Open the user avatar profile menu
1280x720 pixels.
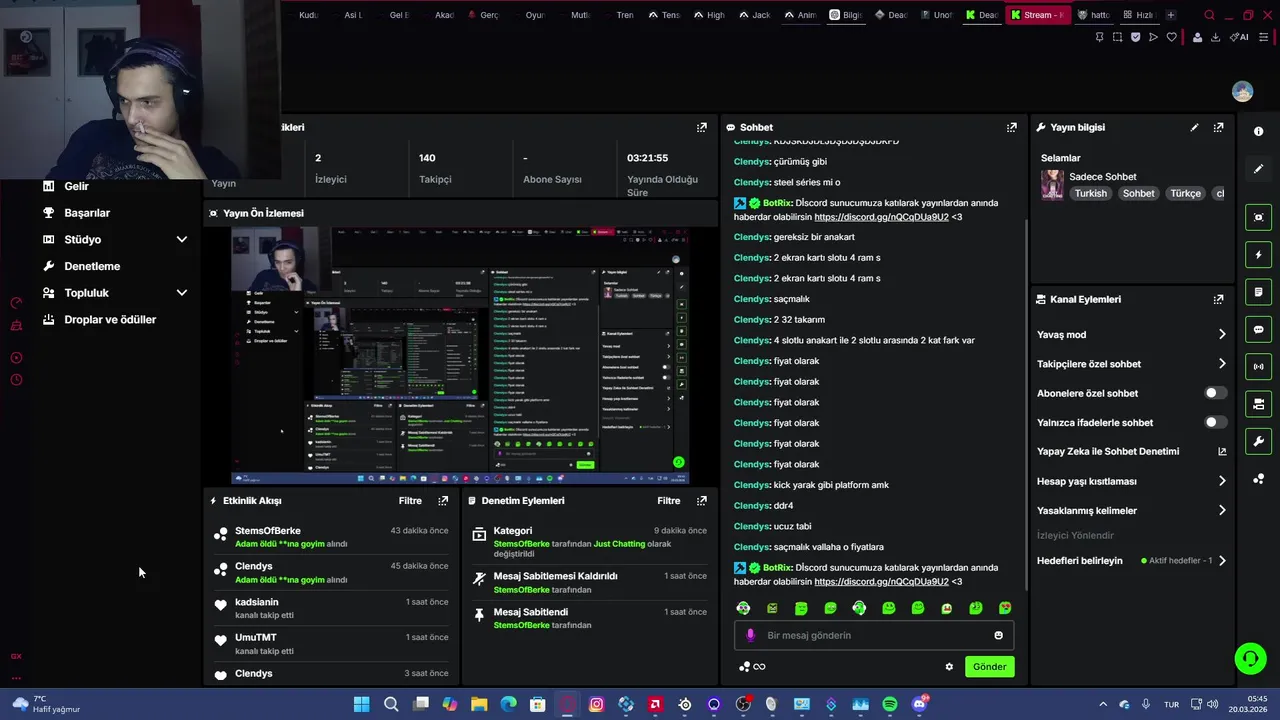pos(1242,92)
